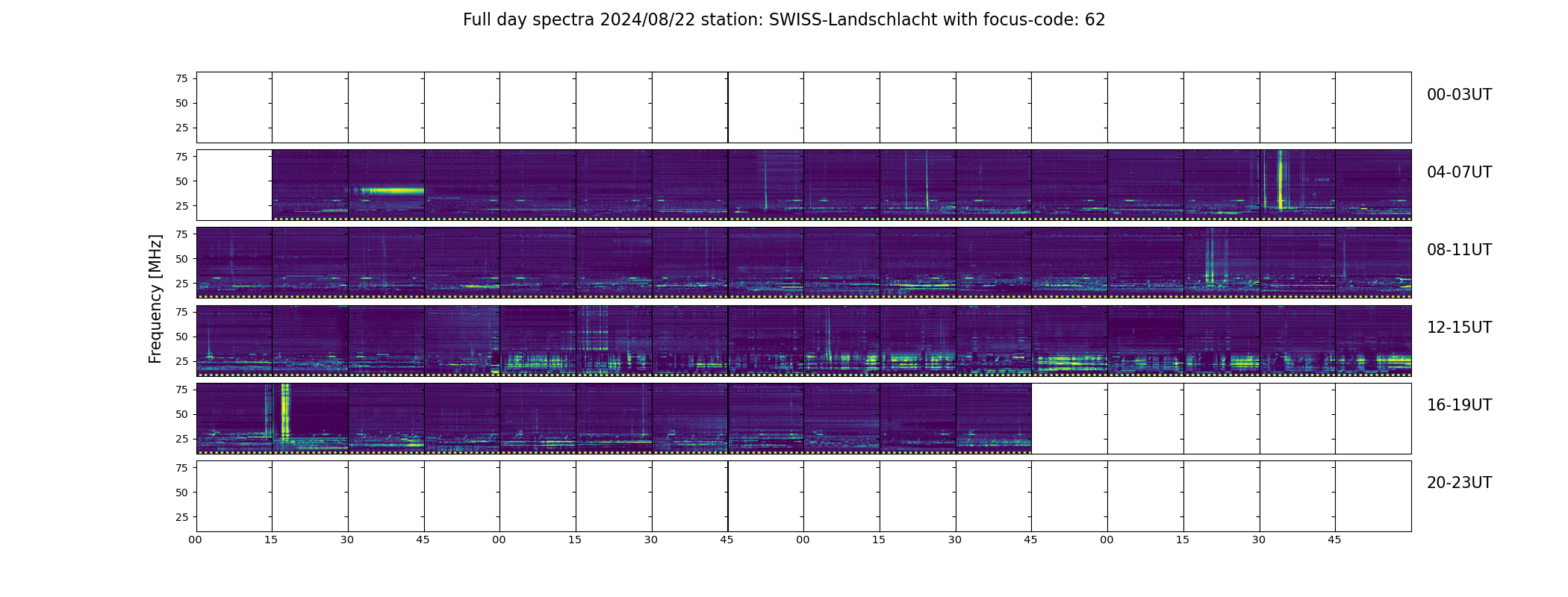Select the 08-11UT panel with the twin vertical bursts
Screen dimensions: 1568x597
coord(1221,263)
